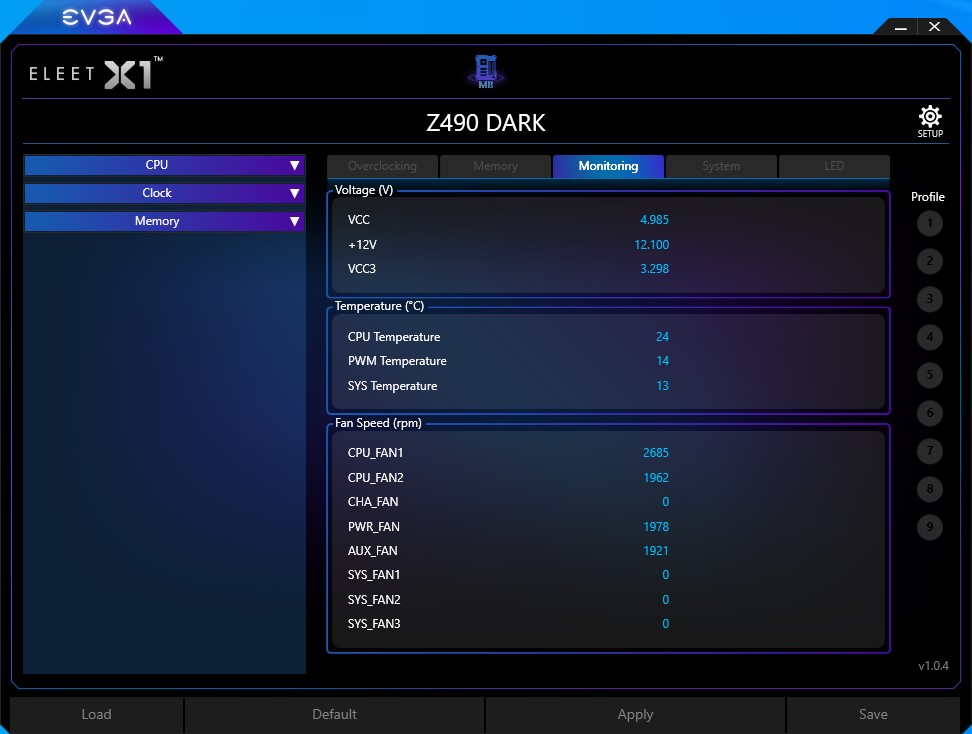Click the Temperature (°C) group heading
This screenshot has width=972, height=734.
pyautogui.click(x=379, y=306)
